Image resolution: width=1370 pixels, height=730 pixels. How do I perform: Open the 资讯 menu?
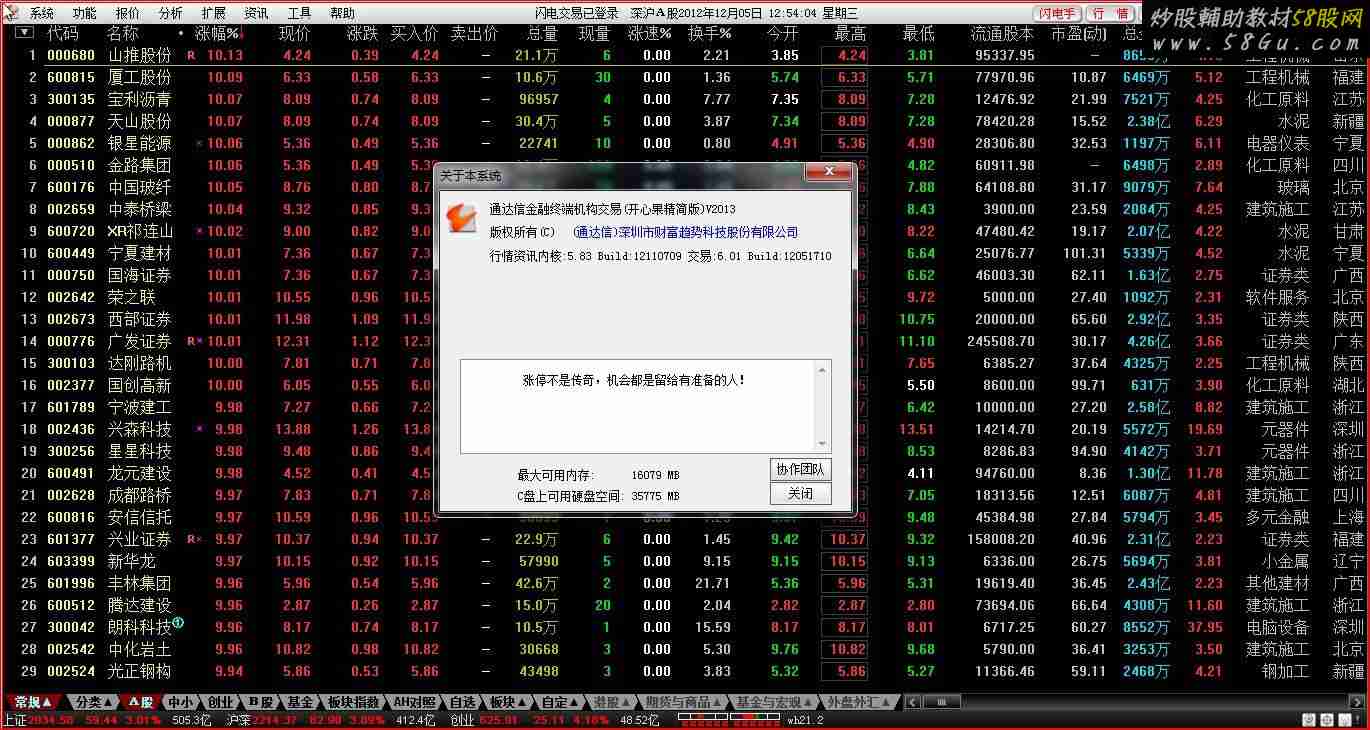(256, 13)
